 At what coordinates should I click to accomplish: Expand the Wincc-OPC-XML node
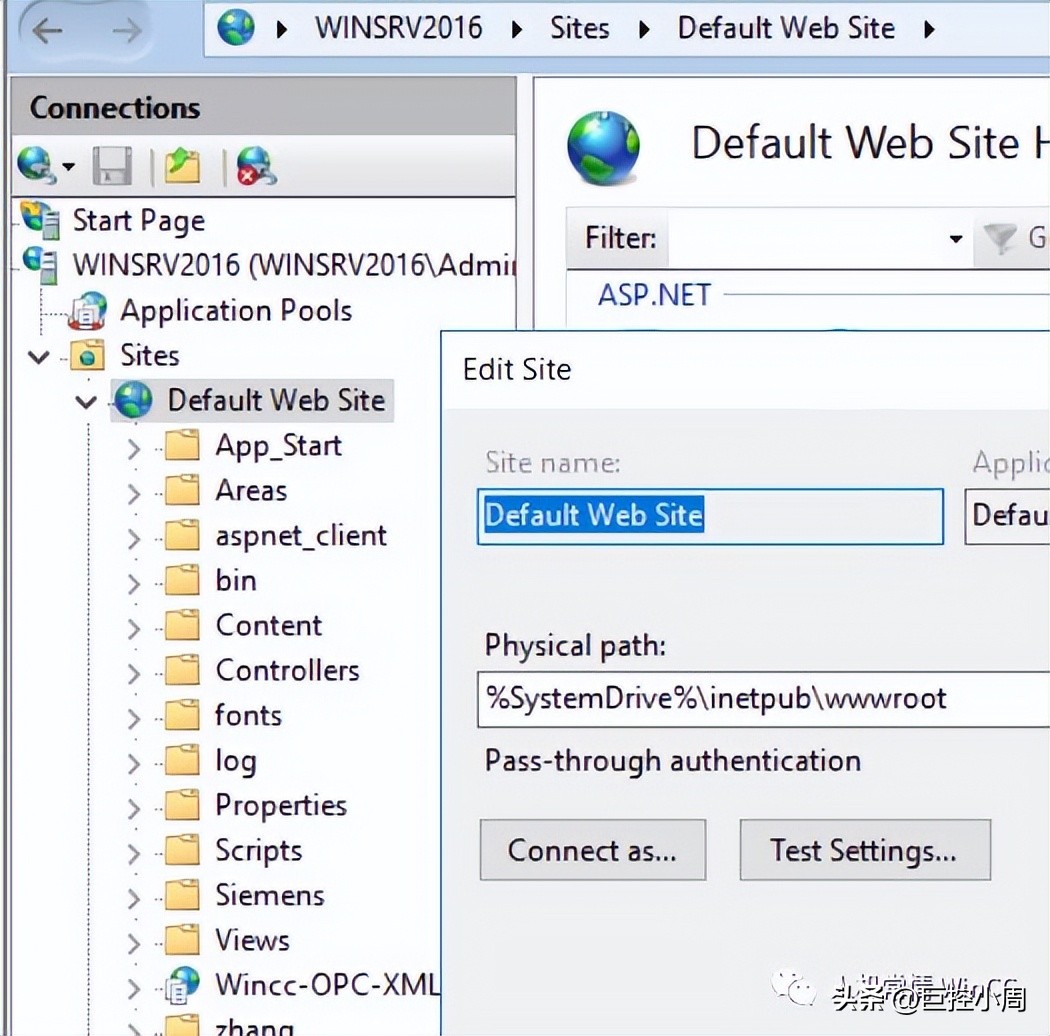coord(134,988)
